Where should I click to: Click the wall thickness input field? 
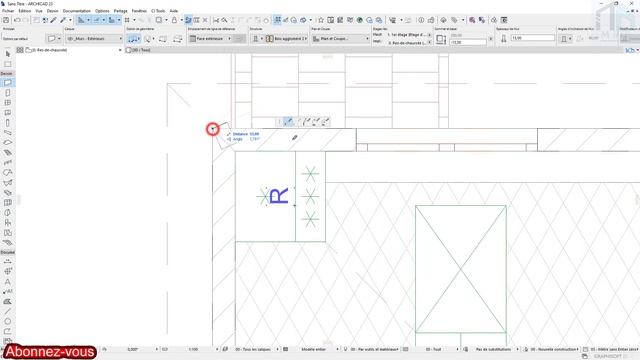point(533,38)
